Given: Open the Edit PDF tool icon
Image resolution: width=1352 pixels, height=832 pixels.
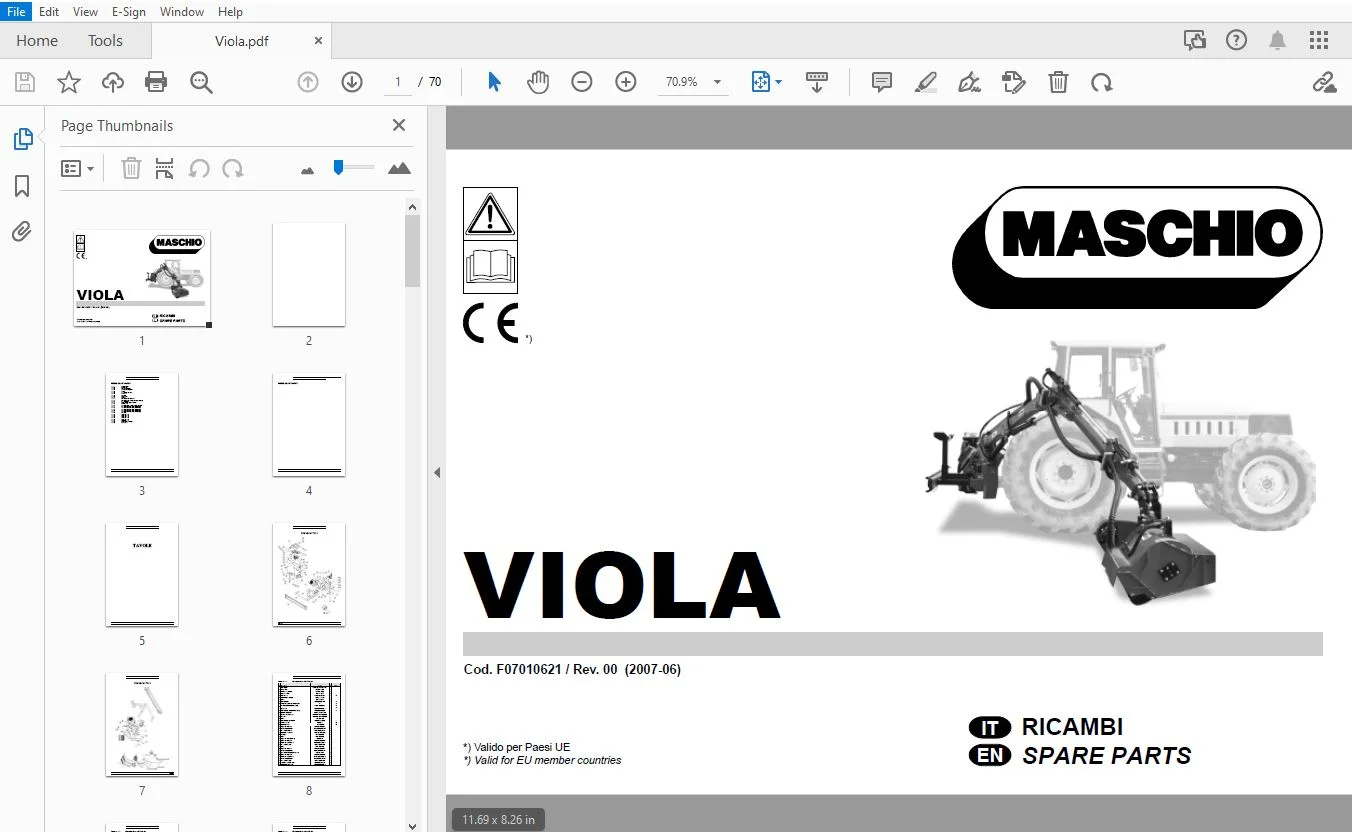Looking at the screenshot, I should [x=1014, y=82].
